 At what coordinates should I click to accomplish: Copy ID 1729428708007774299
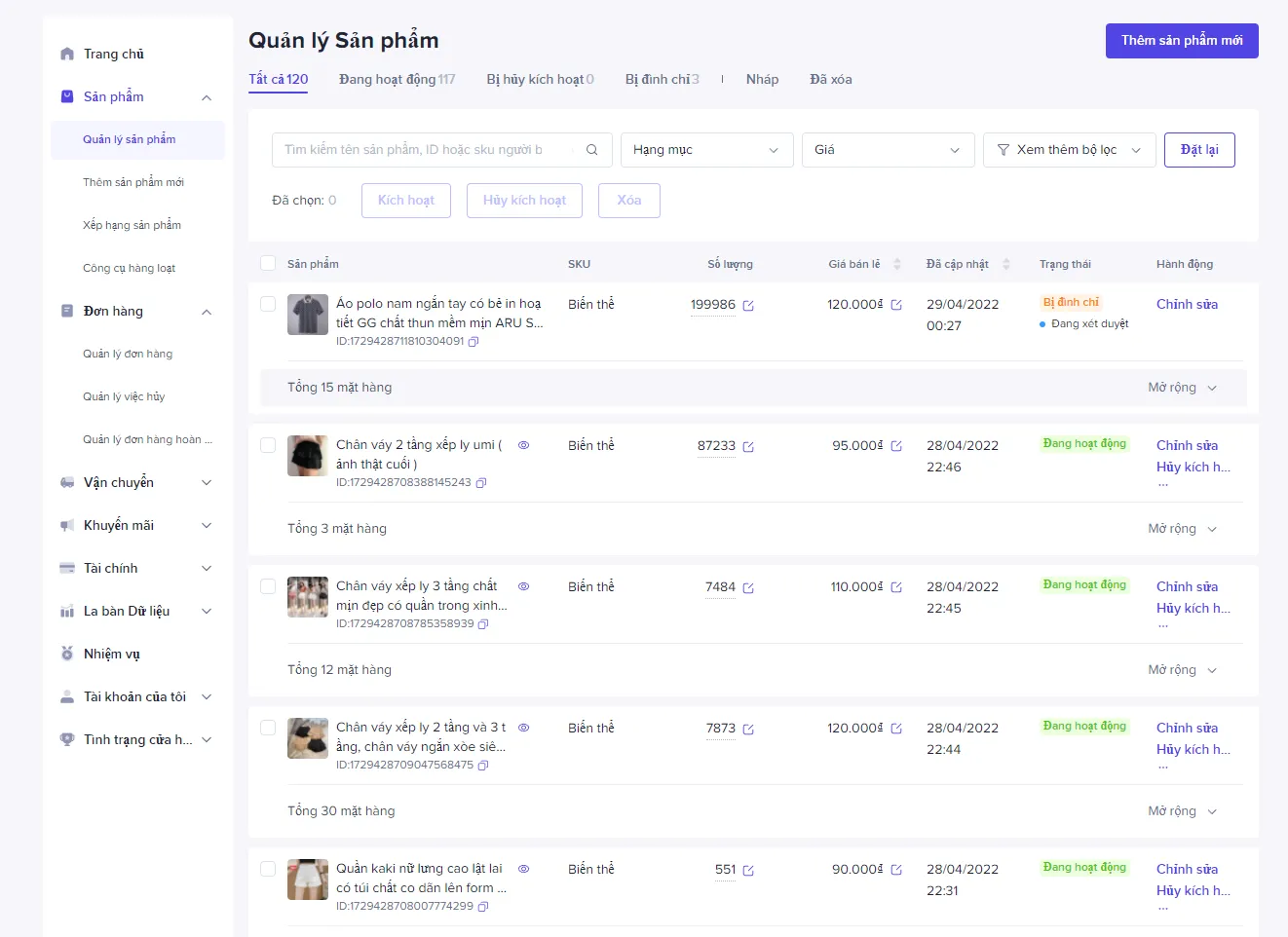(x=483, y=907)
